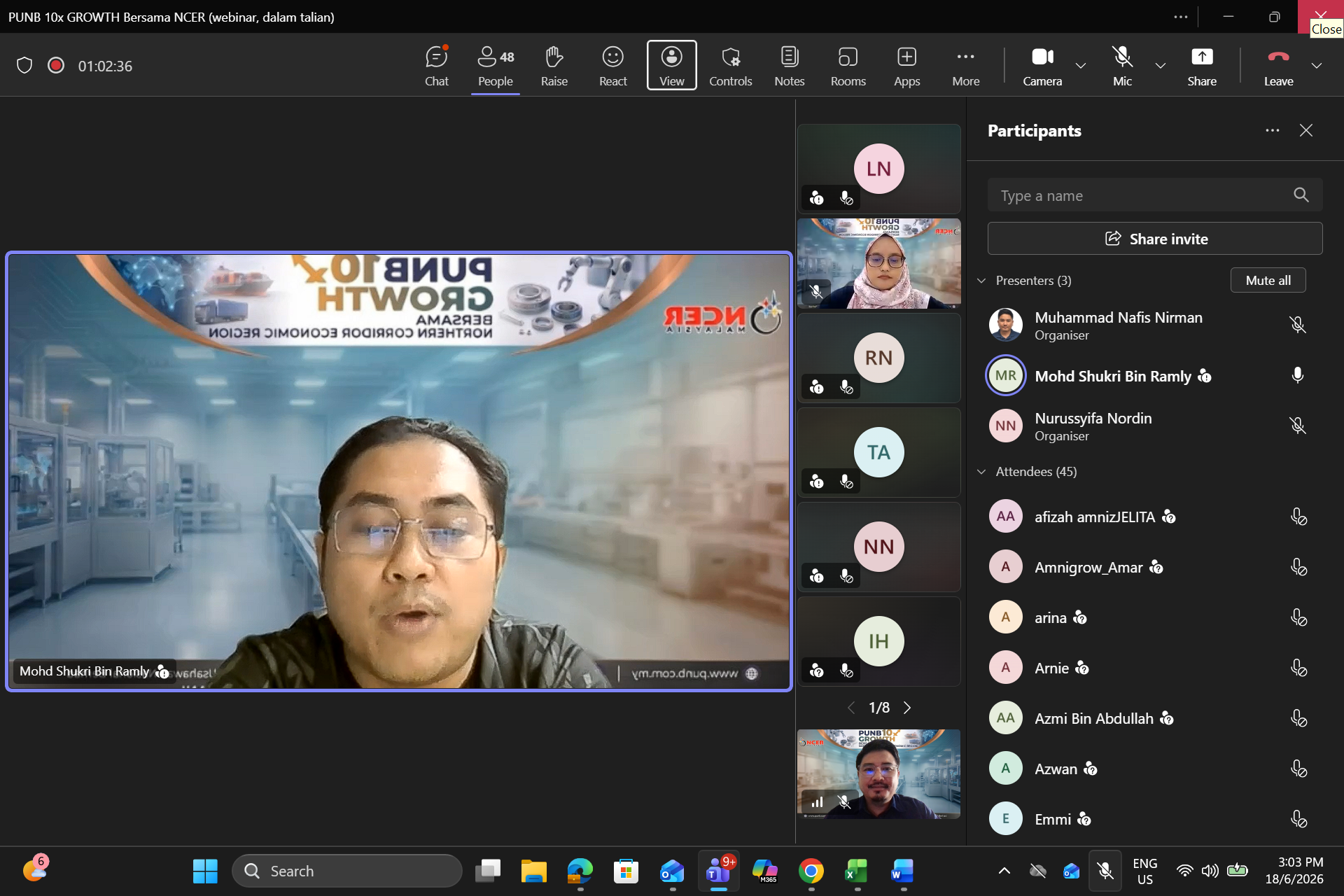The width and height of the screenshot is (1344, 896).
Task: Click the taskbar Search box
Action: (347, 871)
